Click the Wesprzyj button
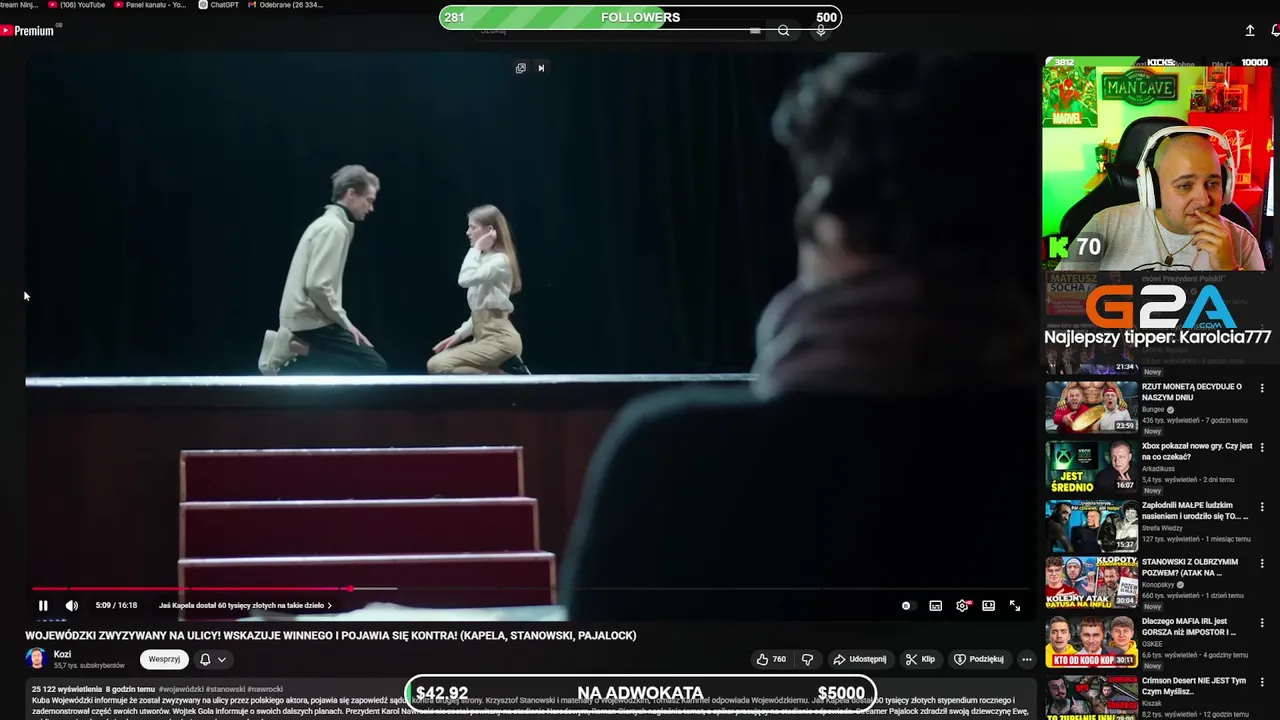Viewport: 1280px width, 720px height. click(164, 659)
